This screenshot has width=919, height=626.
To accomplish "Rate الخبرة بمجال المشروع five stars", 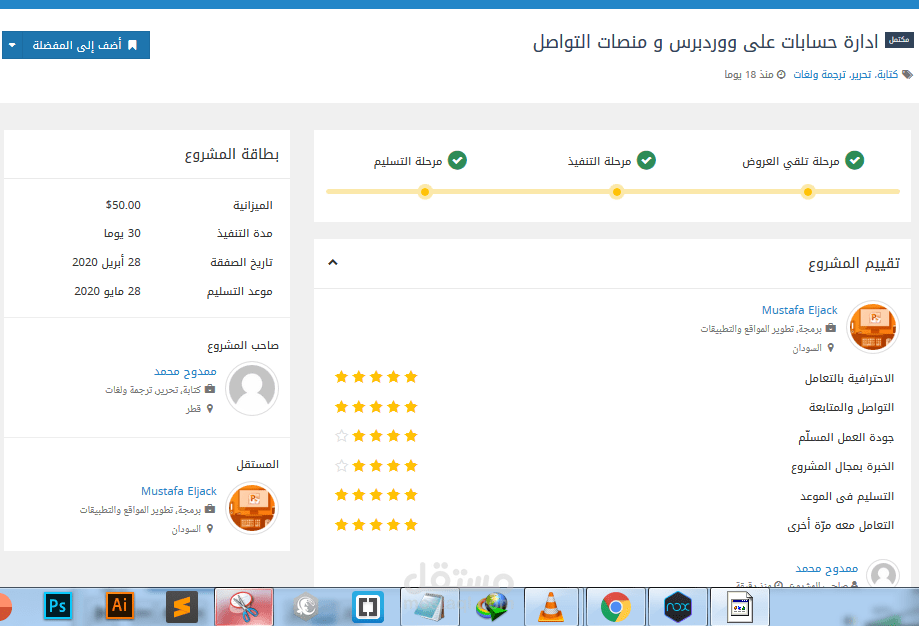I will [341, 464].
